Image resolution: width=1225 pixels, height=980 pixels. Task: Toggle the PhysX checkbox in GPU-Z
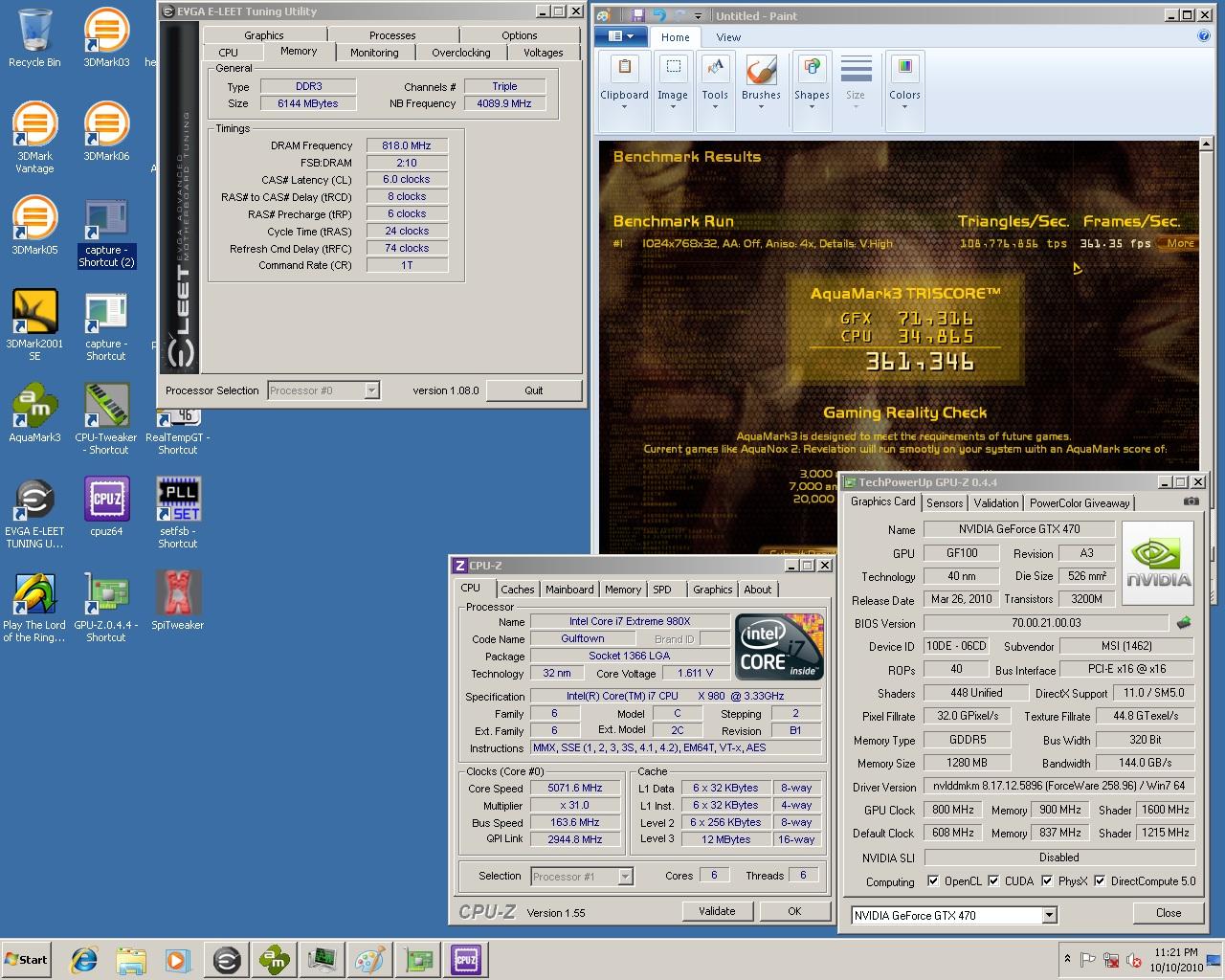point(1048,881)
